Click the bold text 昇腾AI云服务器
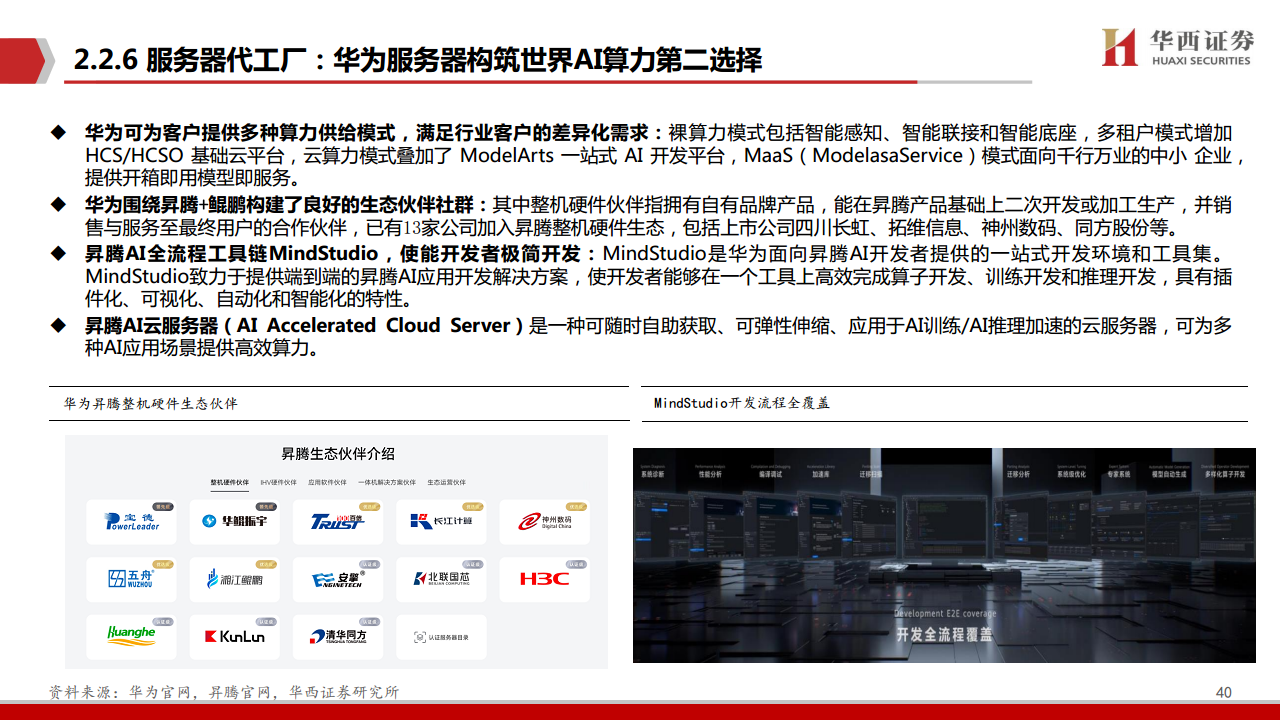Screen dimensions: 1280x720 coord(151,326)
